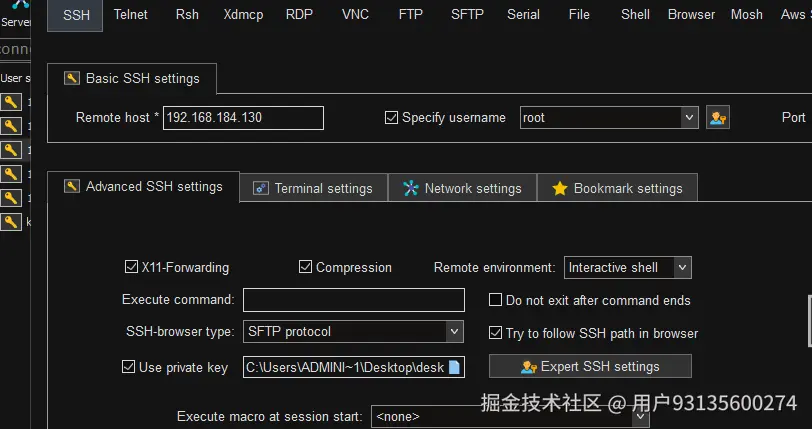This screenshot has width=812, height=429.
Task: Select Mosh session type
Action: (747, 15)
